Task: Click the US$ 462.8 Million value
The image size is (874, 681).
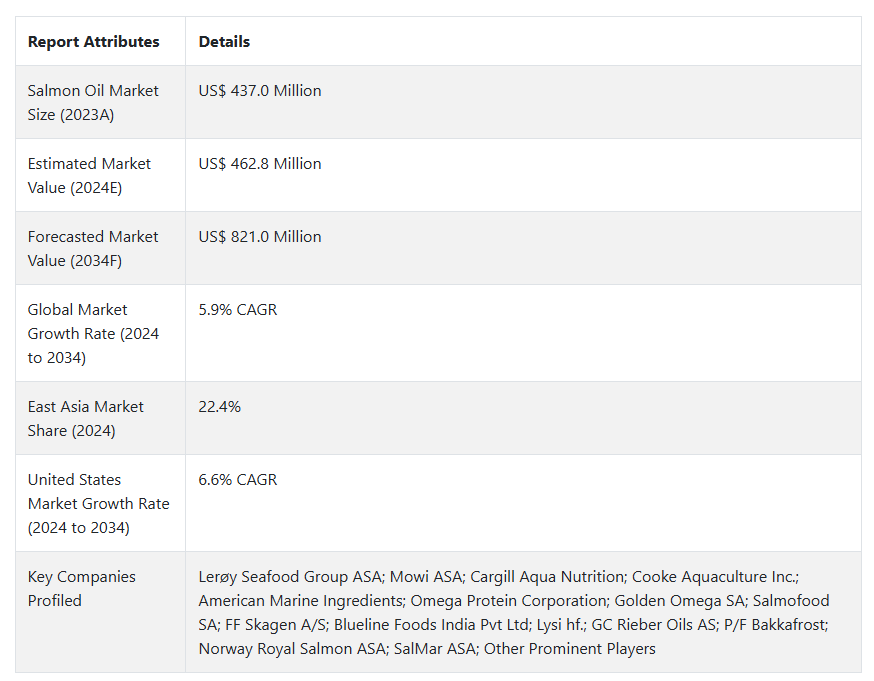Action: pos(260,164)
